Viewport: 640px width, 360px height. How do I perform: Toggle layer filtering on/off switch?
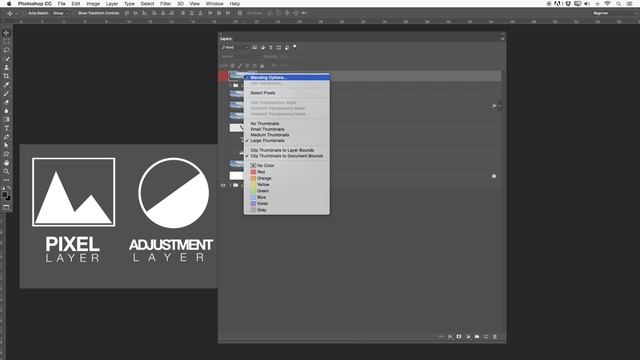(295, 47)
